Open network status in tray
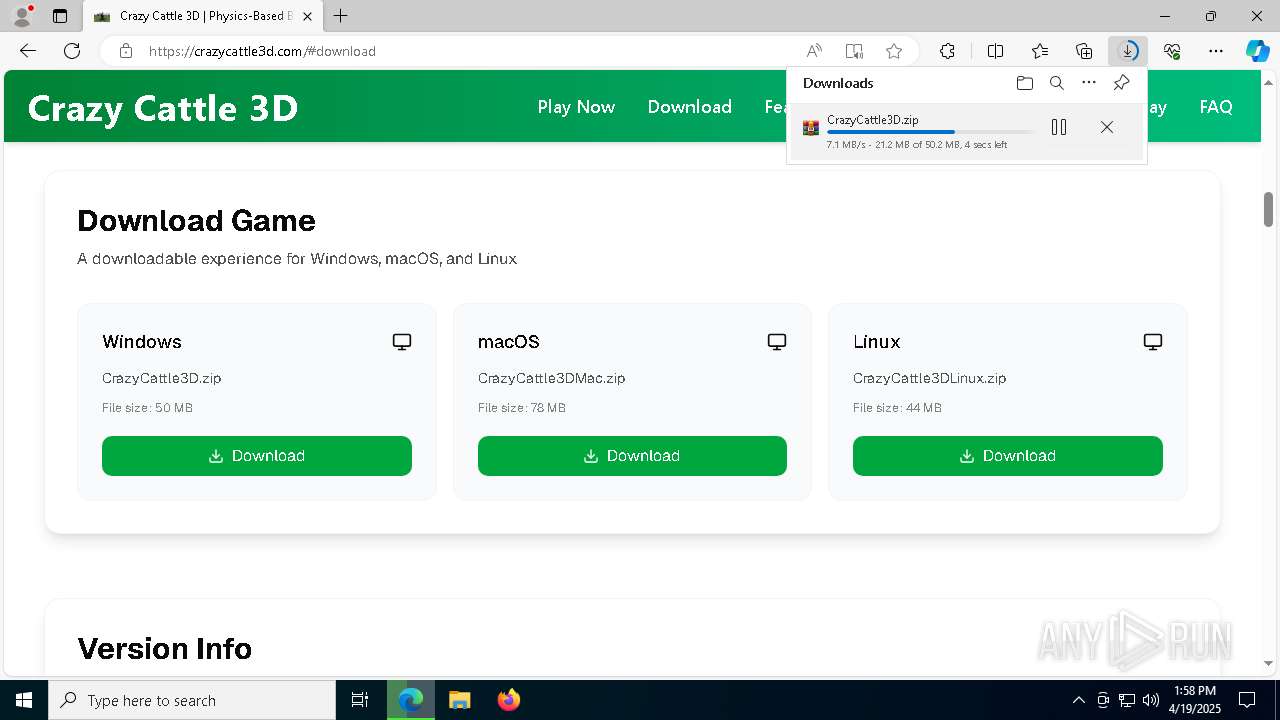The height and width of the screenshot is (720, 1280). tap(1127, 700)
